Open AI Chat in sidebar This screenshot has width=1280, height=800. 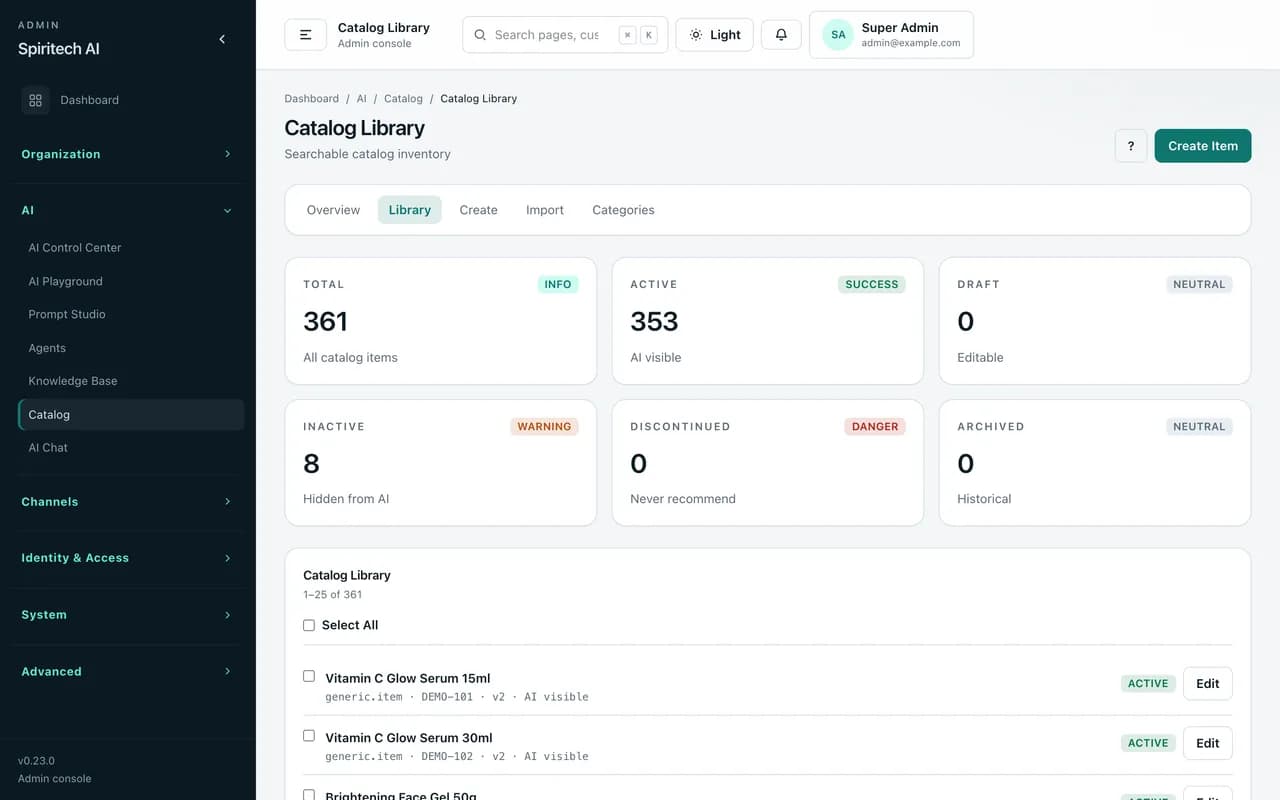(x=131, y=448)
